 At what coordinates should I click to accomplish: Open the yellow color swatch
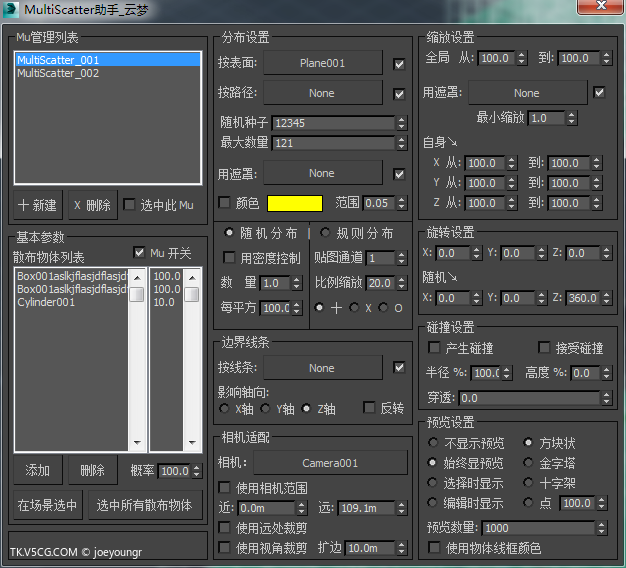pos(295,203)
